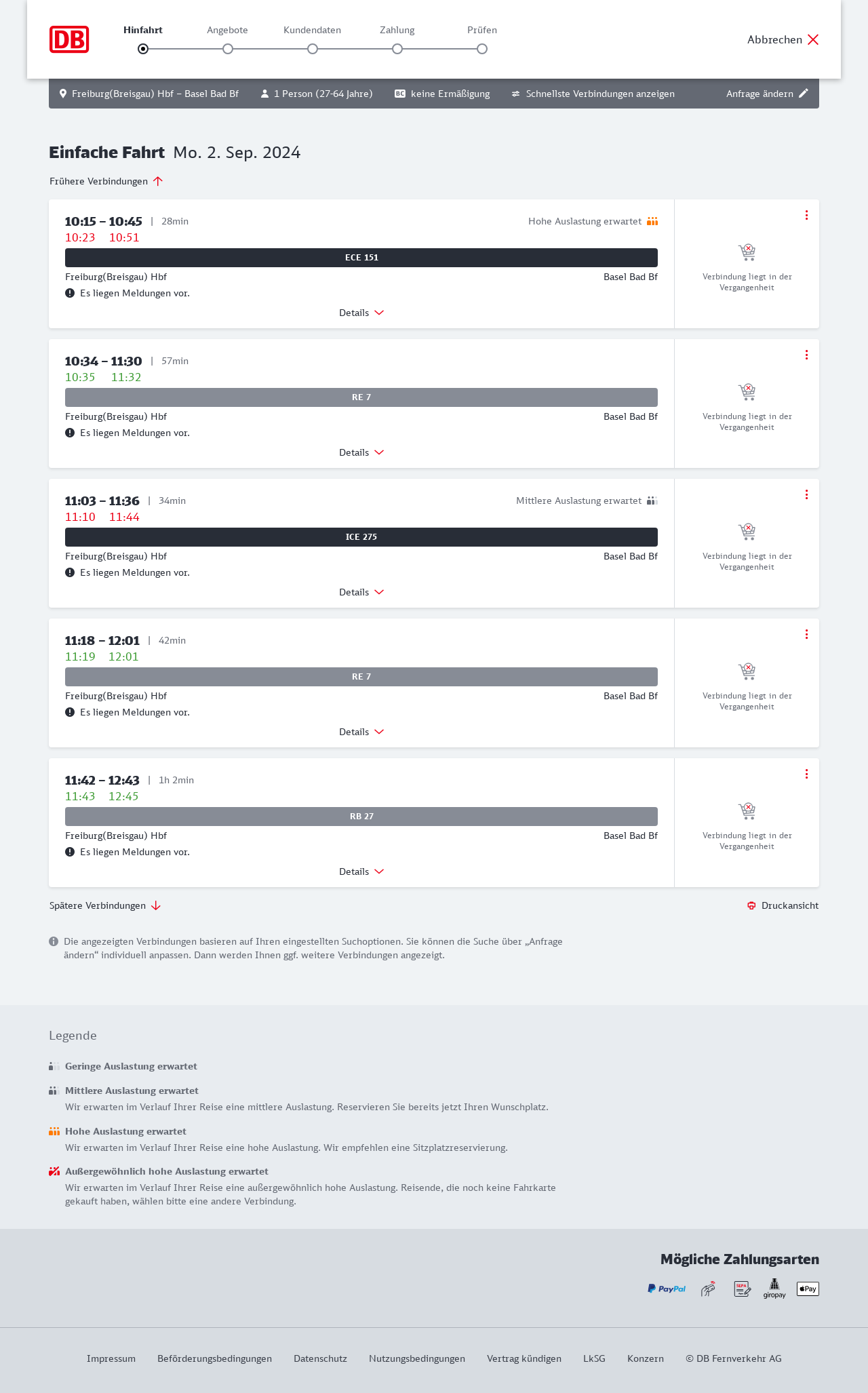Open three-dot menu for ICE 275 connection
The image size is (868, 1393).
click(806, 494)
